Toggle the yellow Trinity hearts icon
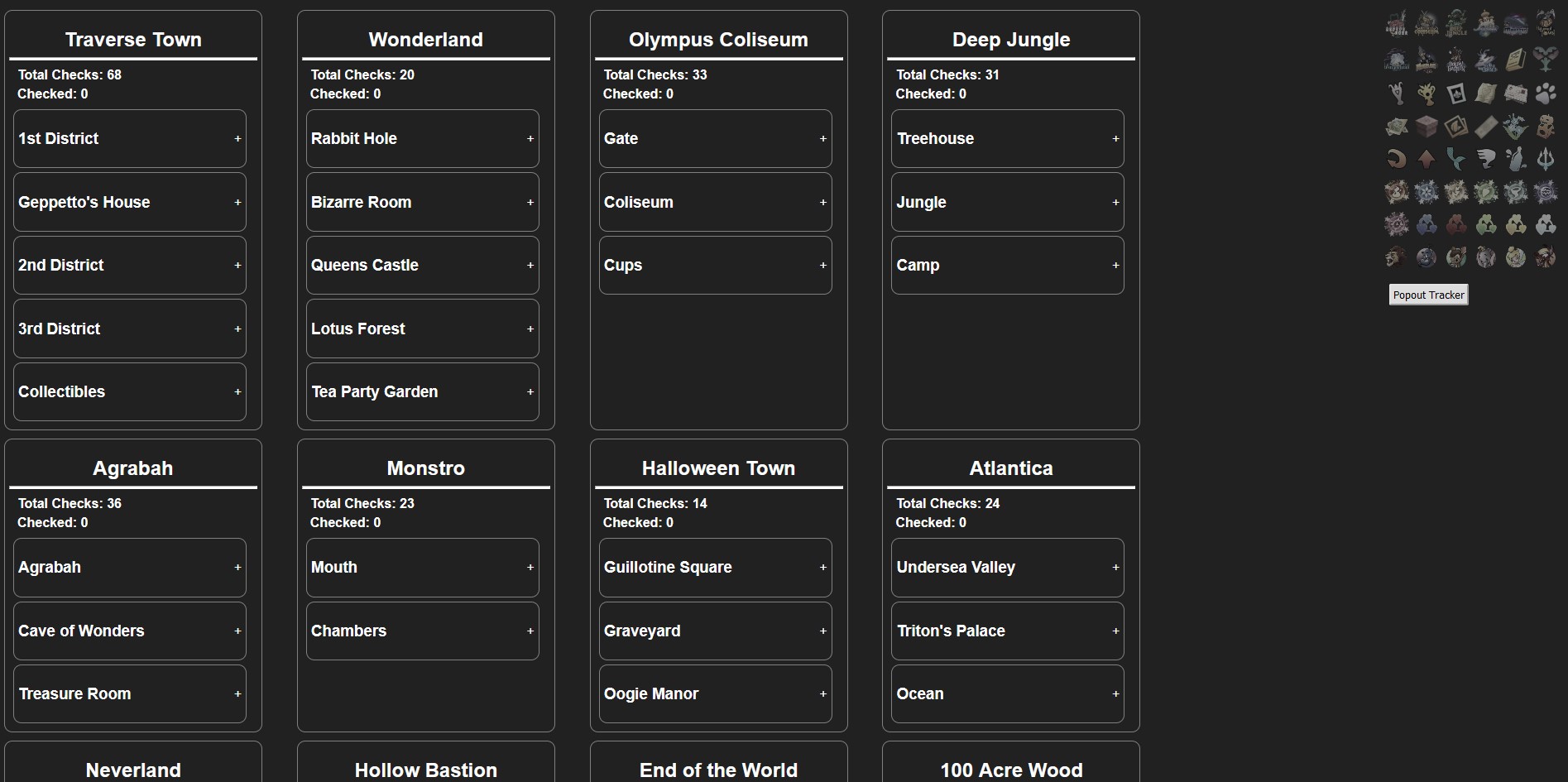Screen dimensions: 1568x782 pyautogui.click(x=1516, y=225)
